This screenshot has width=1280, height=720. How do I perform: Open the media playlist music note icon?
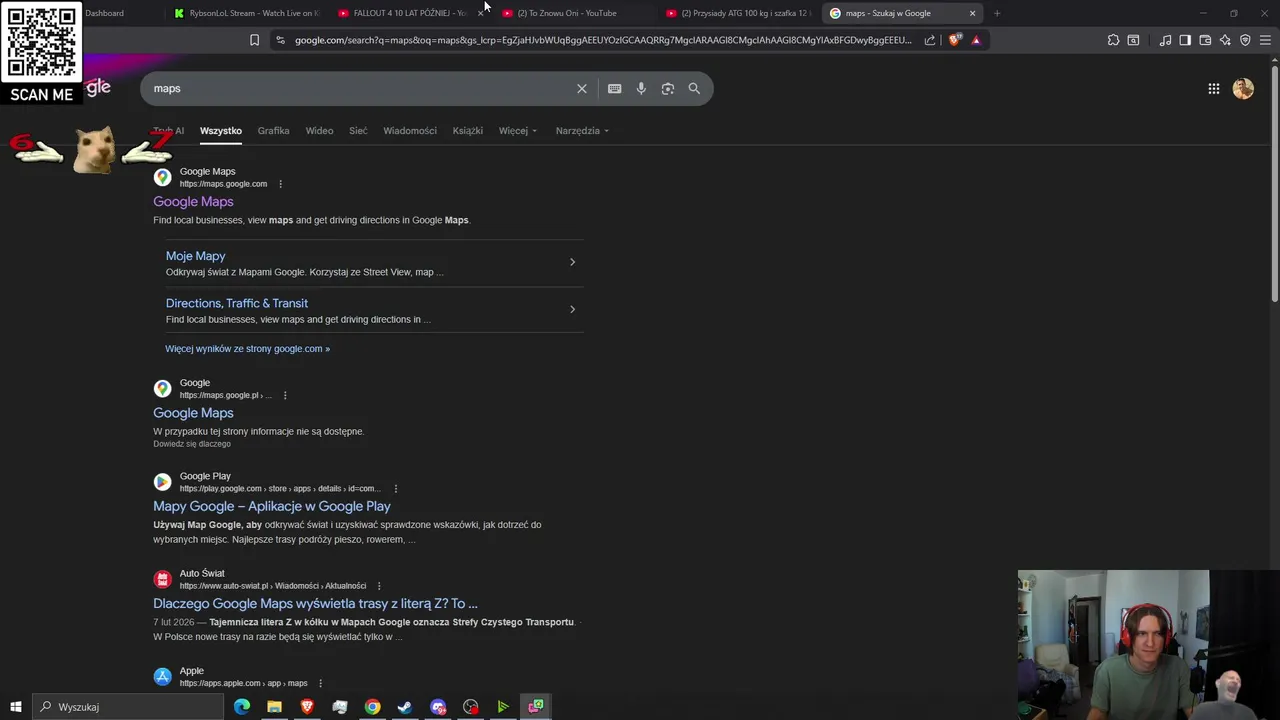[1165, 40]
